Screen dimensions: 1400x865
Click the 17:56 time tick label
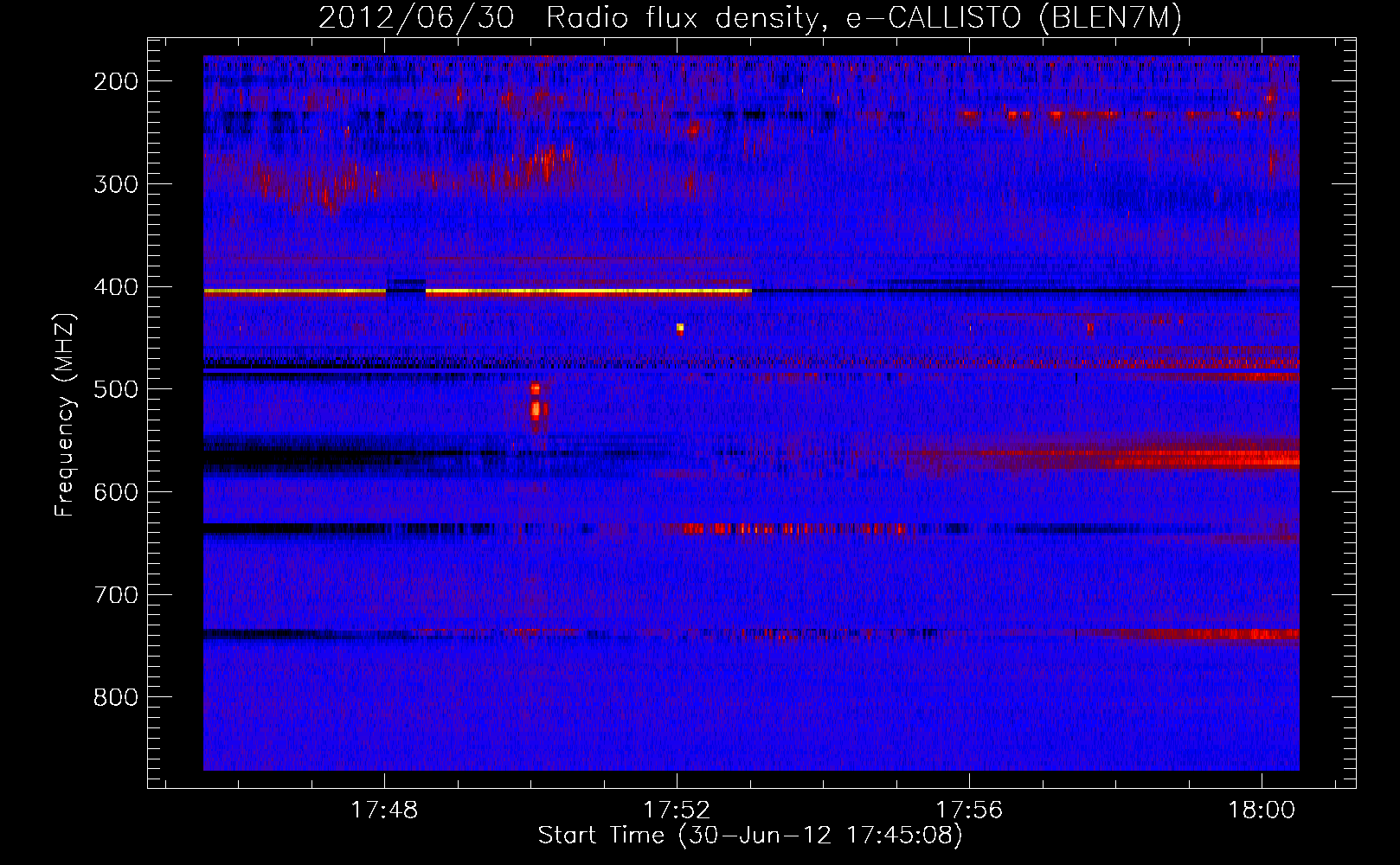[x=969, y=811]
